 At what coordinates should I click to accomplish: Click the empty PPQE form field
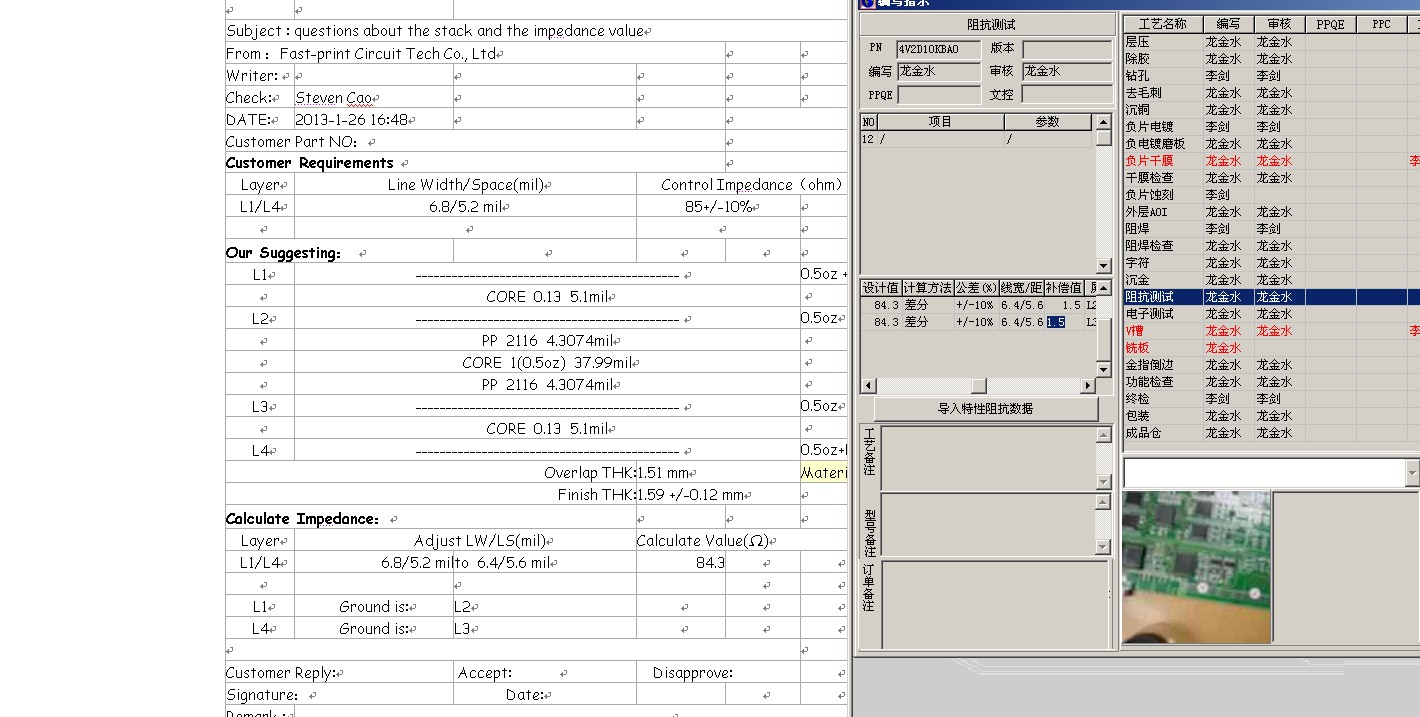[x=938, y=95]
